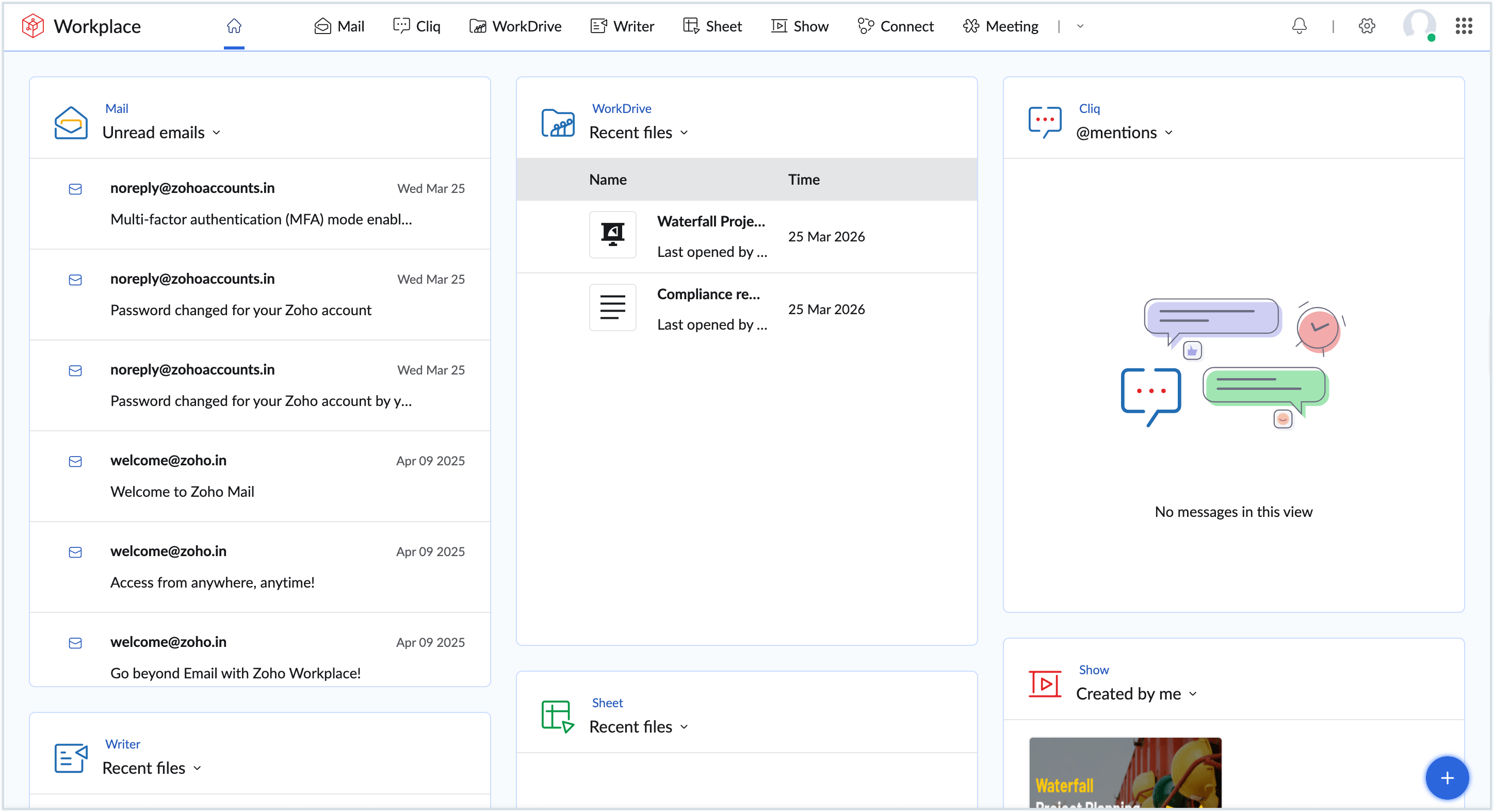Open Zoho Show from the navigation
This screenshot has width=1494, height=812.
tap(800, 26)
